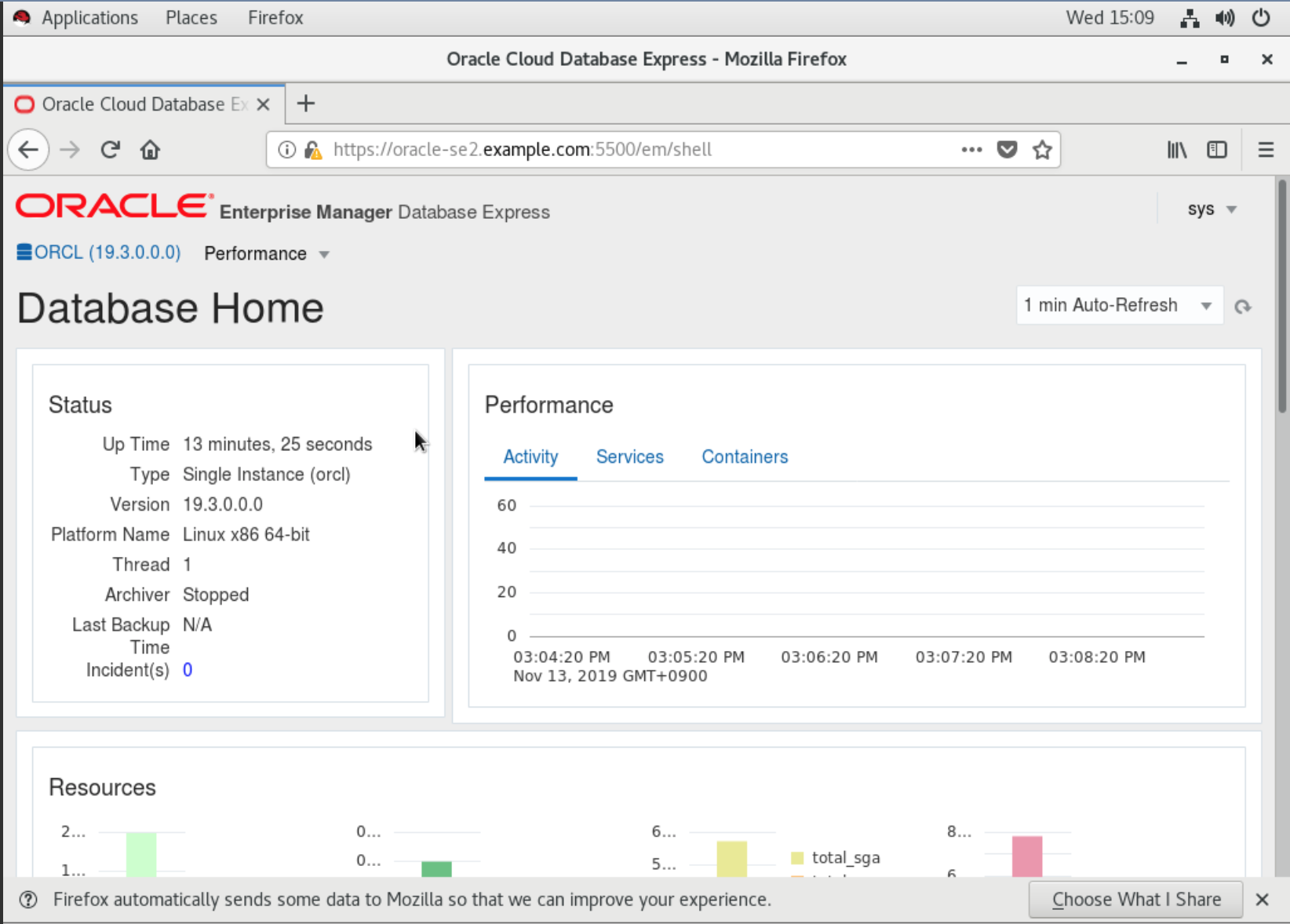Click the Version value 19.3.0.0.0 in Status
The height and width of the screenshot is (924, 1290).
(x=223, y=504)
